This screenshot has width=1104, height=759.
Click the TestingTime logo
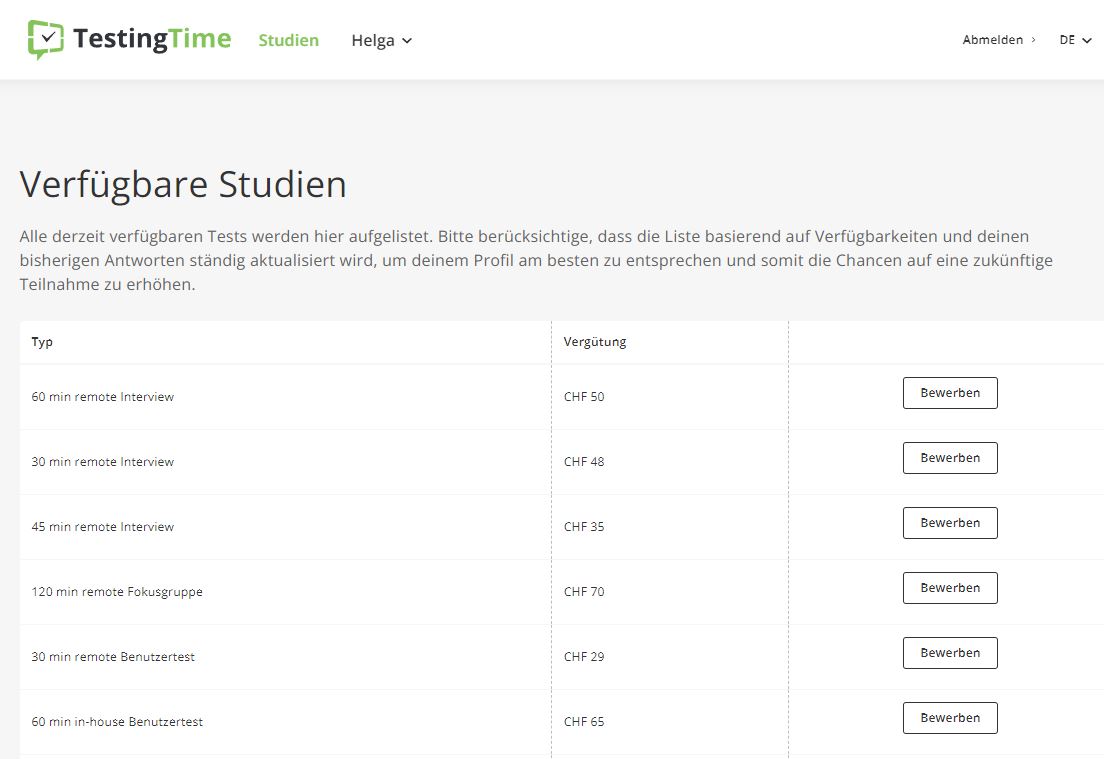(130, 39)
